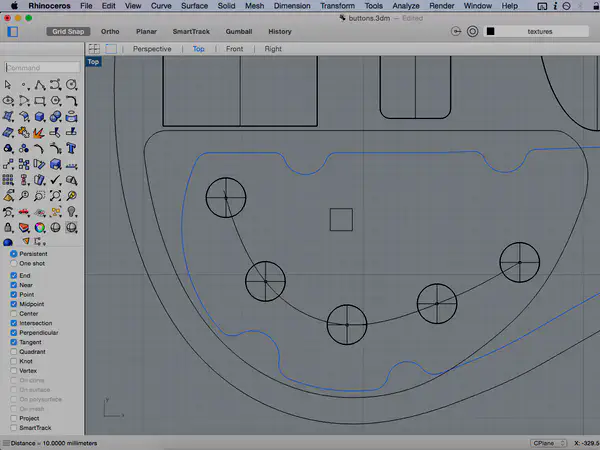Toggle the Intersection object snap
The image size is (600, 450).
pyautogui.click(x=14, y=323)
